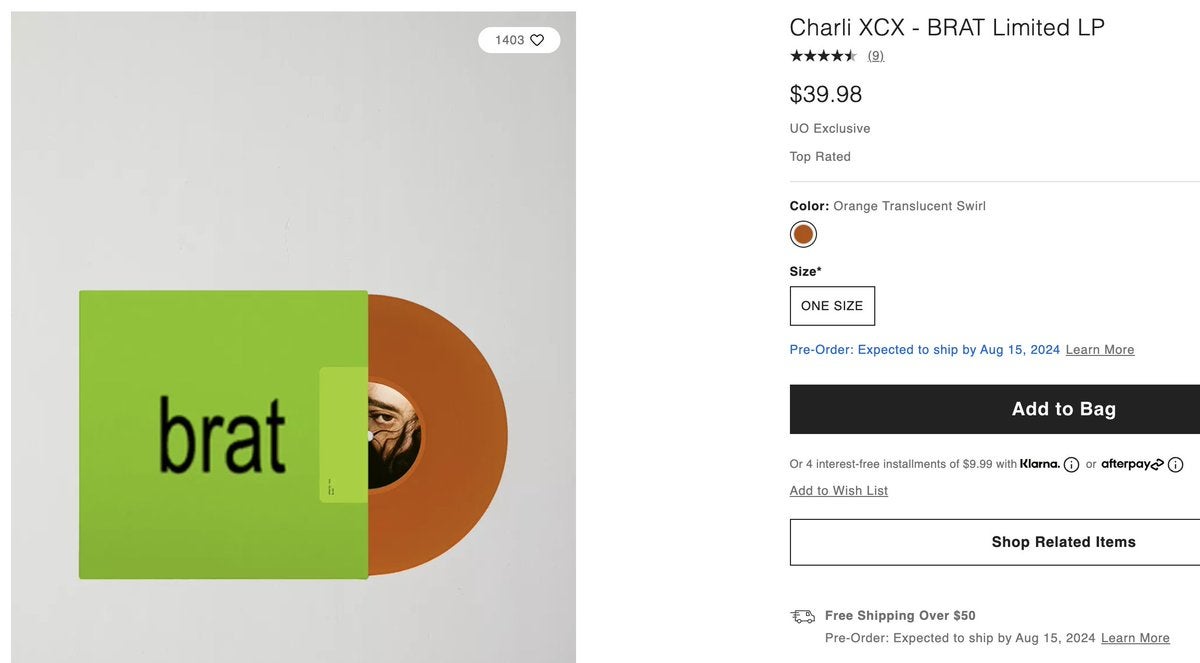Screen dimensions: 1200x663
Task: Select the ONE SIZE option
Action: [832, 306]
